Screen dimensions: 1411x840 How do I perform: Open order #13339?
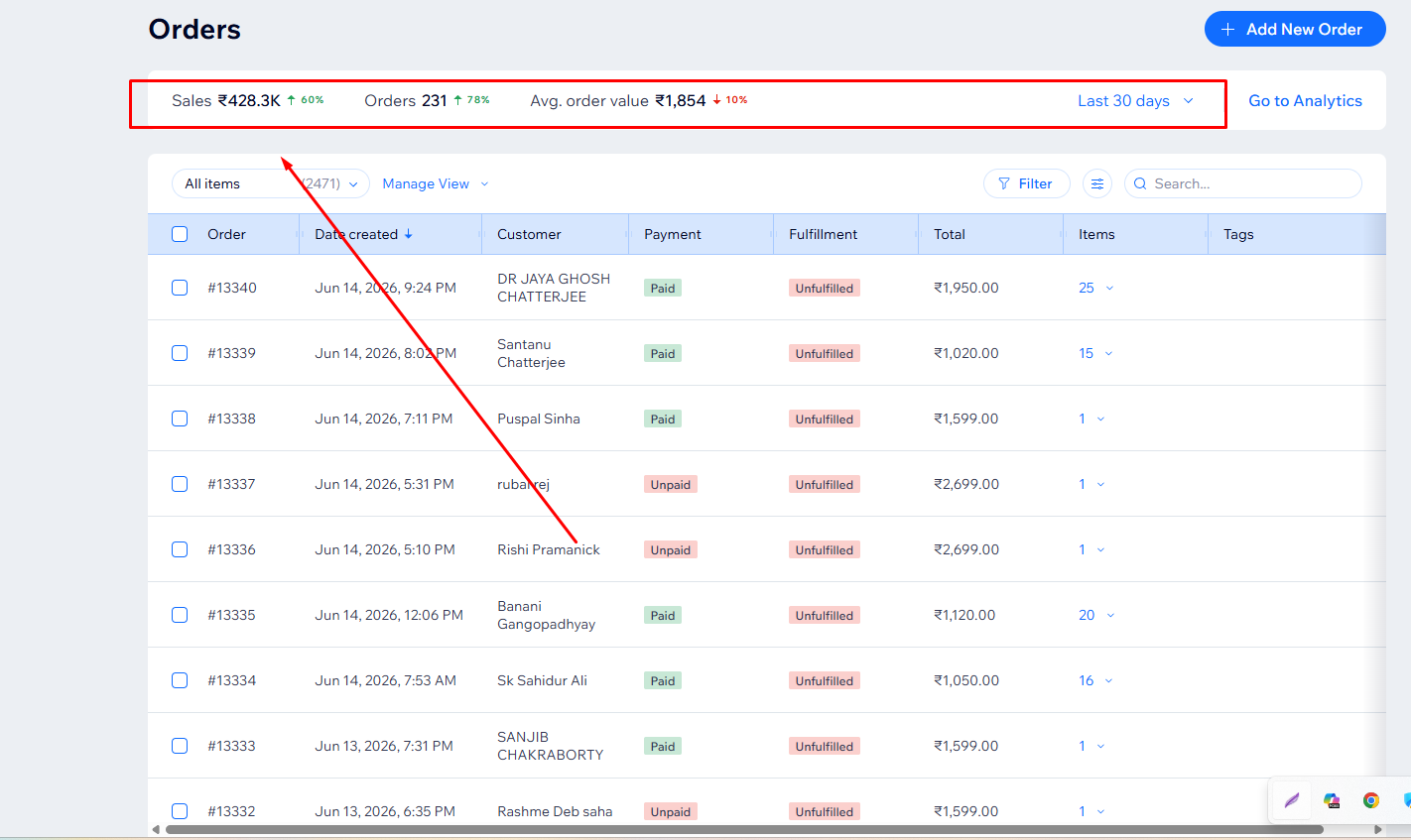click(x=232, y=353)
